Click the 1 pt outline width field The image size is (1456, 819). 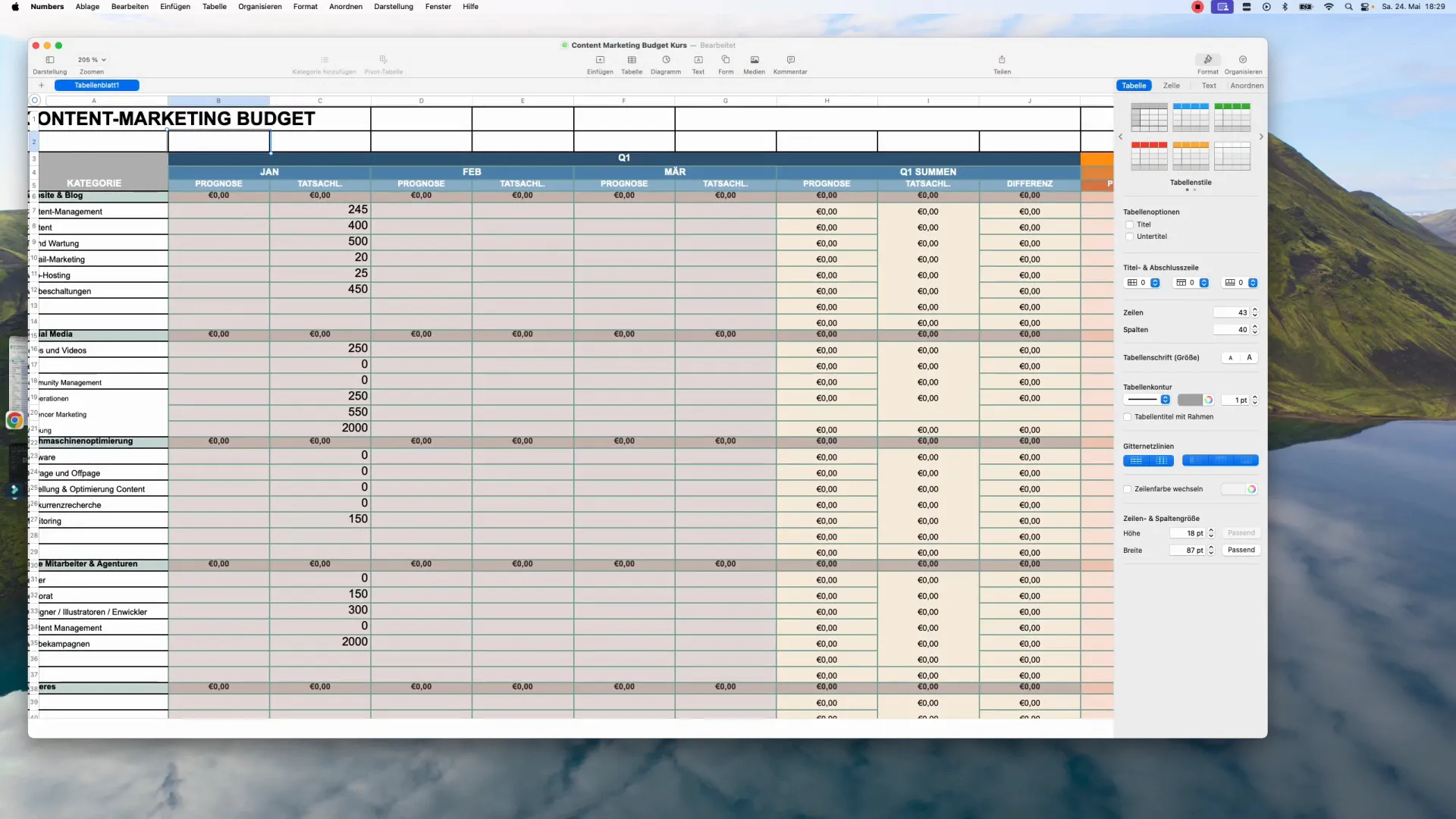pyautogui.click(x=1235, y=400)
